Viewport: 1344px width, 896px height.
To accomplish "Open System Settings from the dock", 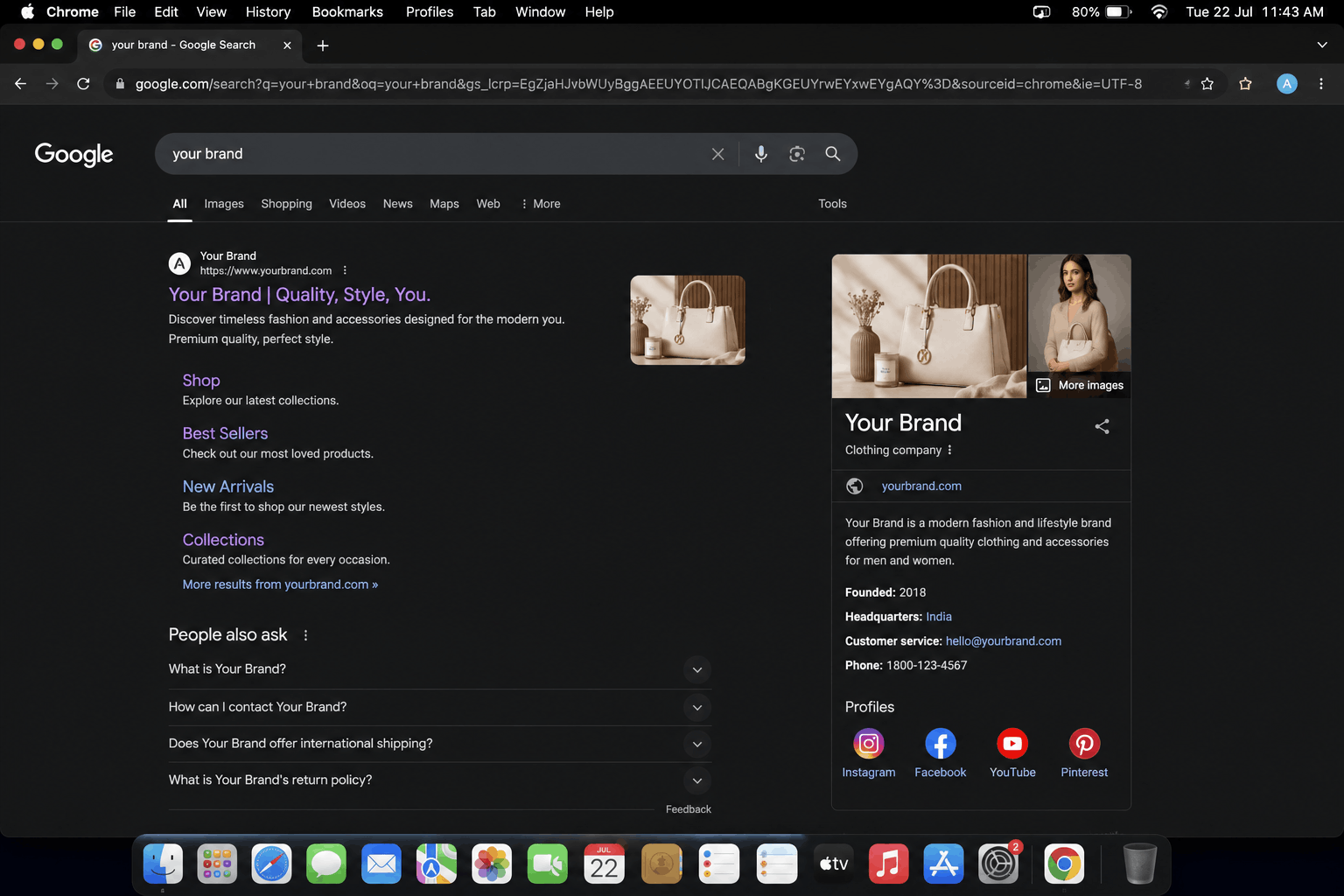I will click(x=998, y=864).
